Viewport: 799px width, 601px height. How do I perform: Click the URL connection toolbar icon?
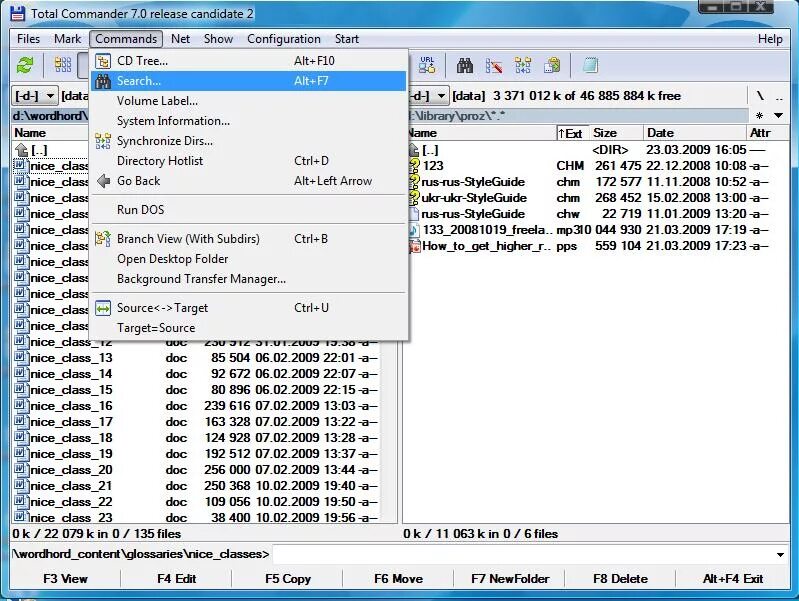coord(427,65)
